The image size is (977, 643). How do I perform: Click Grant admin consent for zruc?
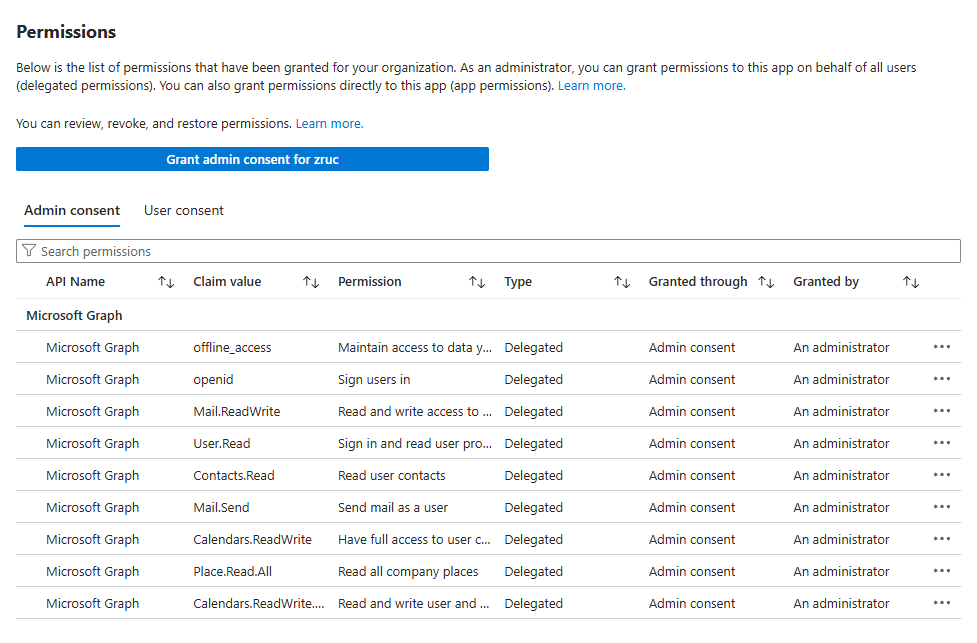(x=252, y=159)
